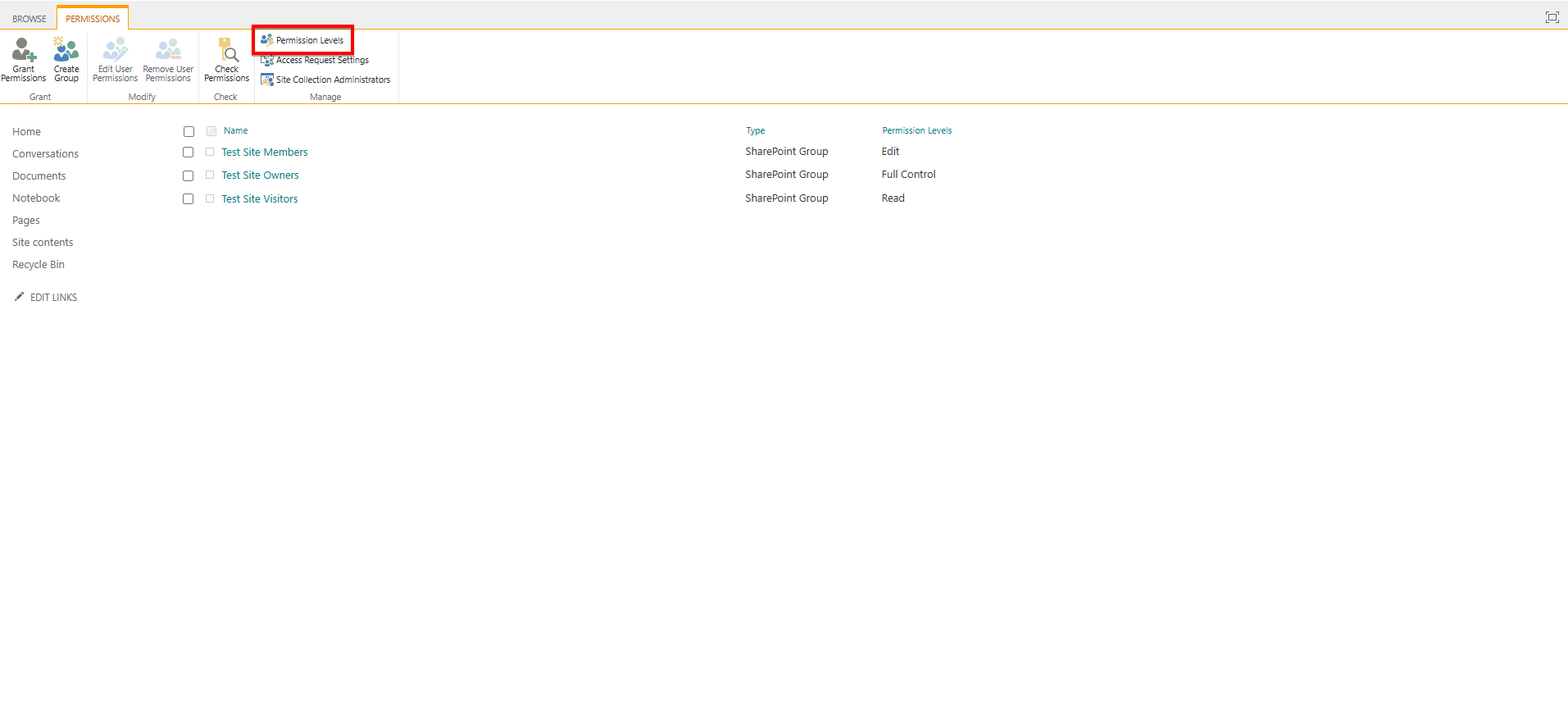Click SharePoint Group type for Test Site Visitors

[x=787, y=198]
